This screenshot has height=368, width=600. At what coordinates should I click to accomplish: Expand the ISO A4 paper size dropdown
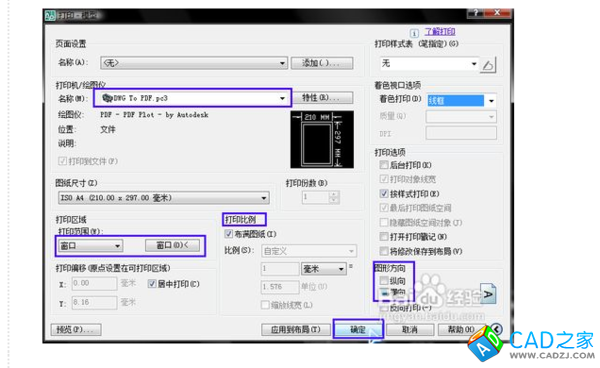(x=164, y=198)
